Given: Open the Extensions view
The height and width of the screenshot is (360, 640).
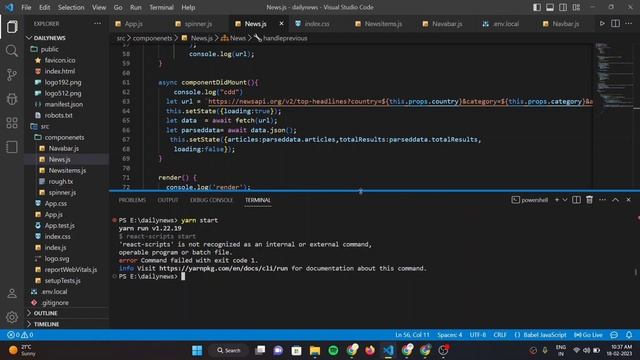Looking at the screenshot, I should [12, 123].
